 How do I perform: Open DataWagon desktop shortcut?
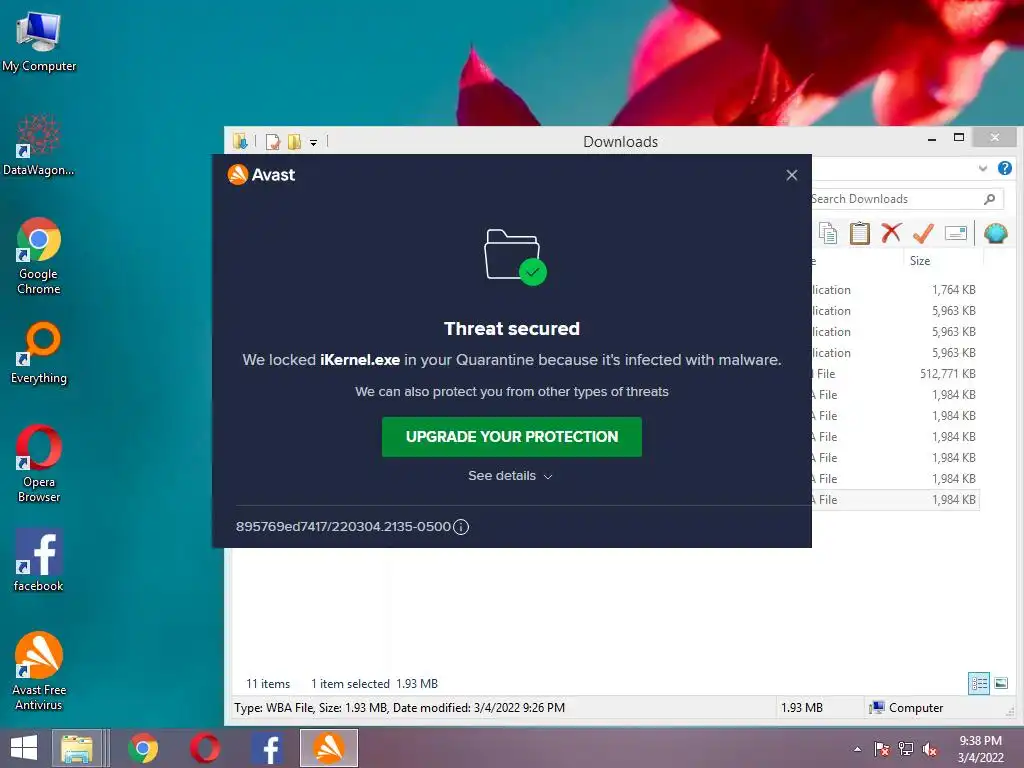(x=39, y=145)
